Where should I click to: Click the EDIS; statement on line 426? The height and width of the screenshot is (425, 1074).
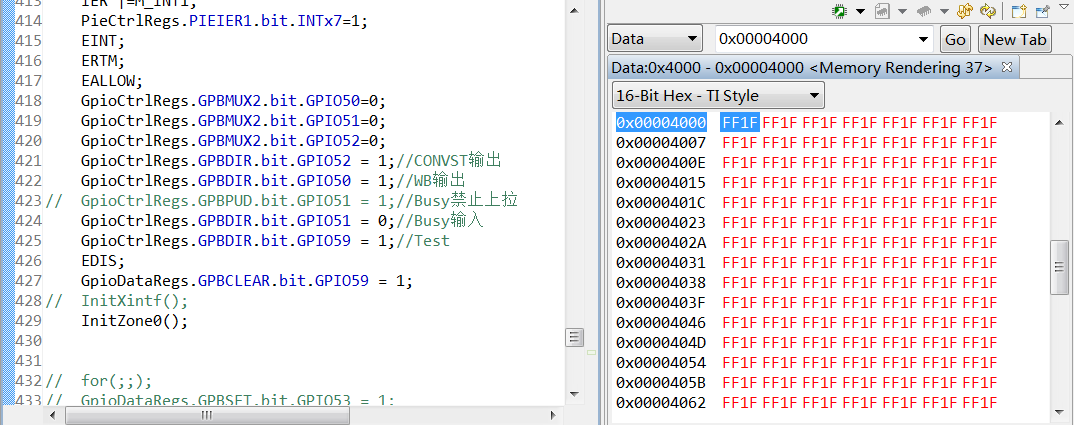103,260
